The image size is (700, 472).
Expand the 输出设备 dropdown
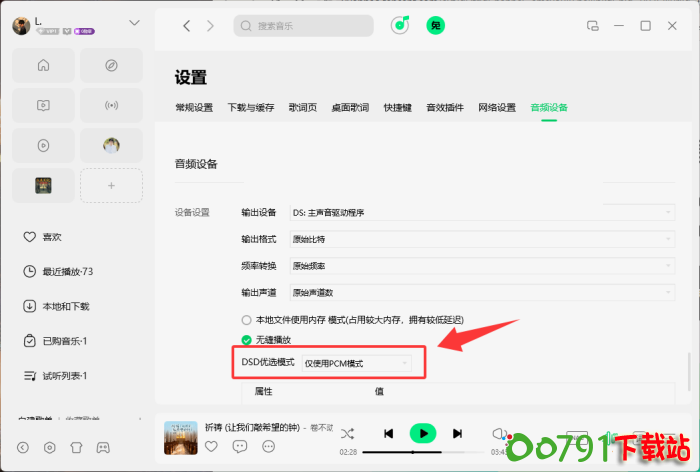[482, 212]
